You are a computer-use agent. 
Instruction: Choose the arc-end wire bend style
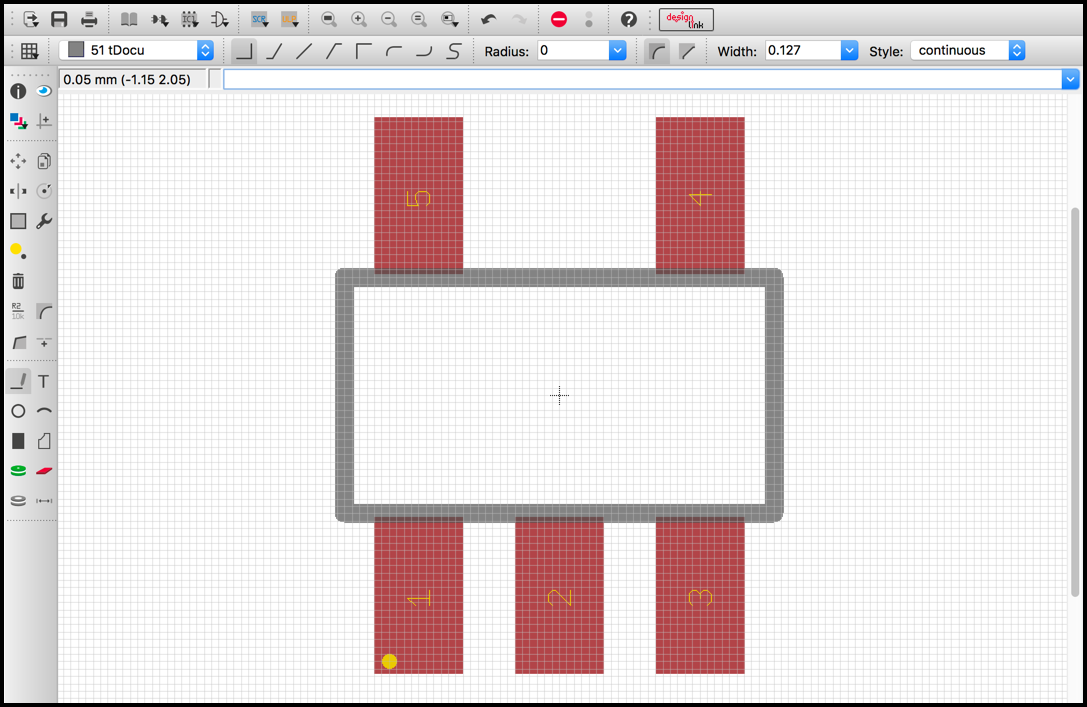(x=424, y=51)
